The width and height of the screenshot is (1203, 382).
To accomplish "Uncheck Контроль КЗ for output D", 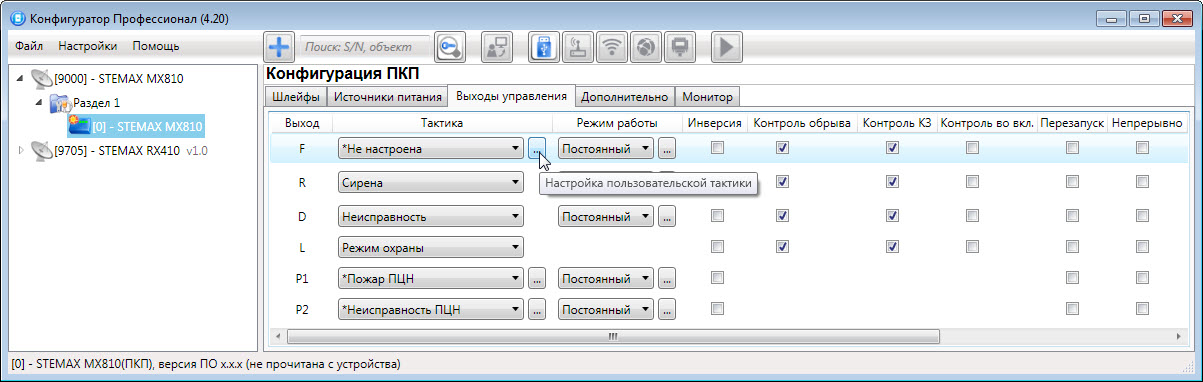I will tap(892, 215).
